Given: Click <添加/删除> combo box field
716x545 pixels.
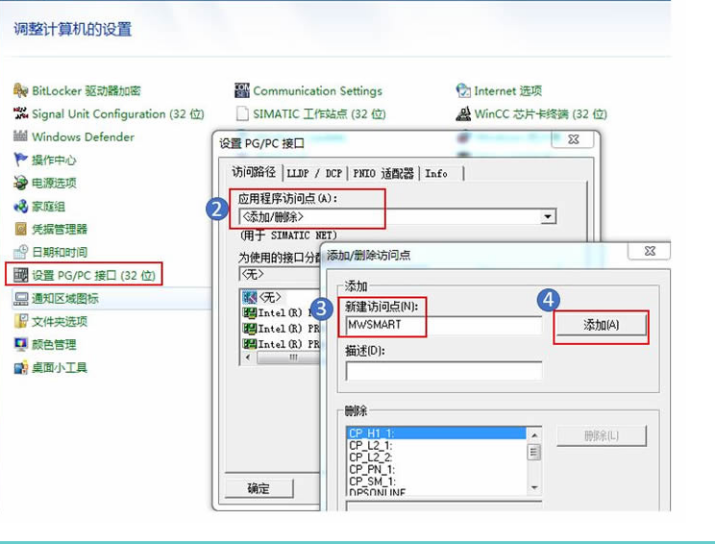Looking at the screenshot, I should pos(397,216).
